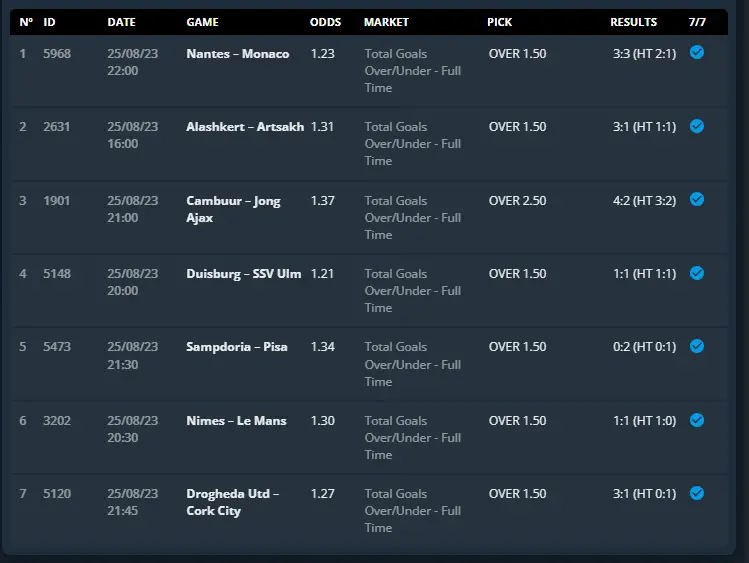
Task: Select the 1.37 odds value
Action: point(322,201)
